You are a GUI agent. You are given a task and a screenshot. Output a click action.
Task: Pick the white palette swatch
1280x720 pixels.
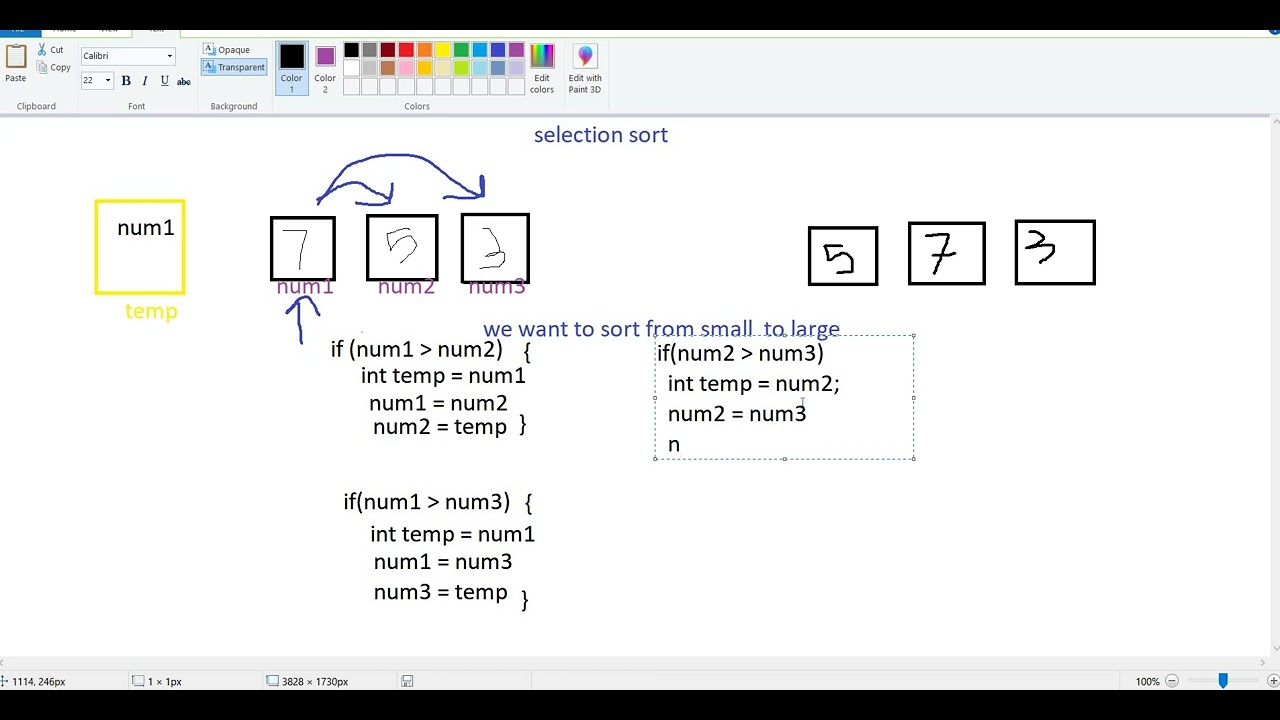pyautogui.click(x=351, y=68)
